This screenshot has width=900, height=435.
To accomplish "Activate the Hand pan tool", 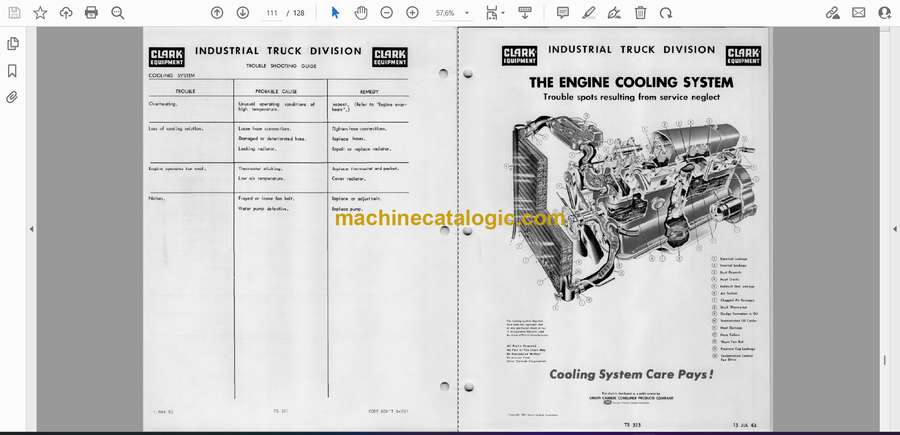I will (x=360, y=13).
